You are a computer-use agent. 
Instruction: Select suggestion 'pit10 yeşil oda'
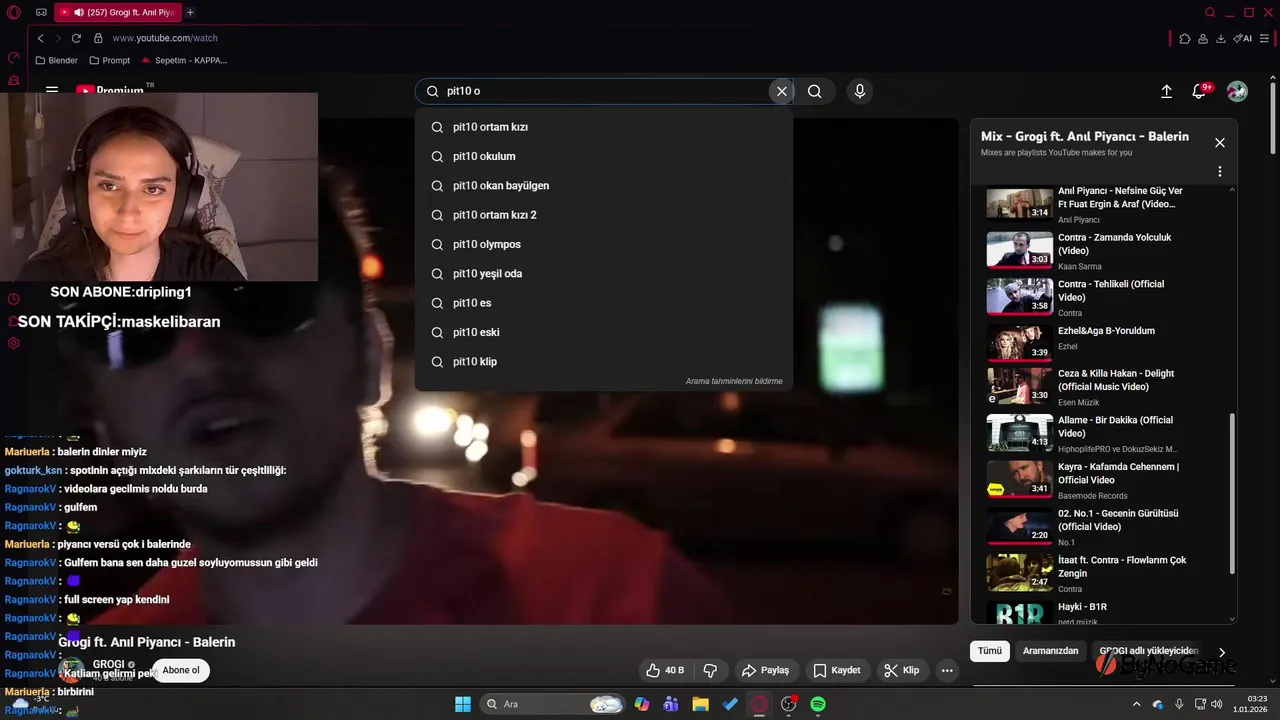(x=604, y=274)
